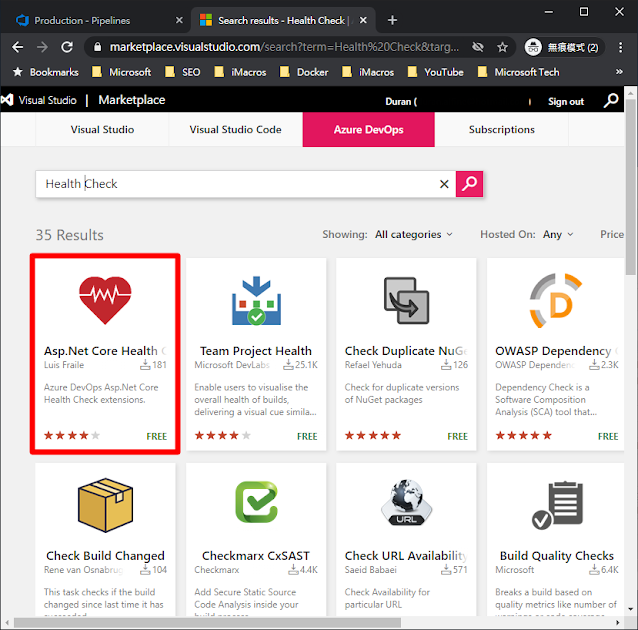Open the incognito profile indicator
The height and width of the screenshot is (630, 638).
563,48
